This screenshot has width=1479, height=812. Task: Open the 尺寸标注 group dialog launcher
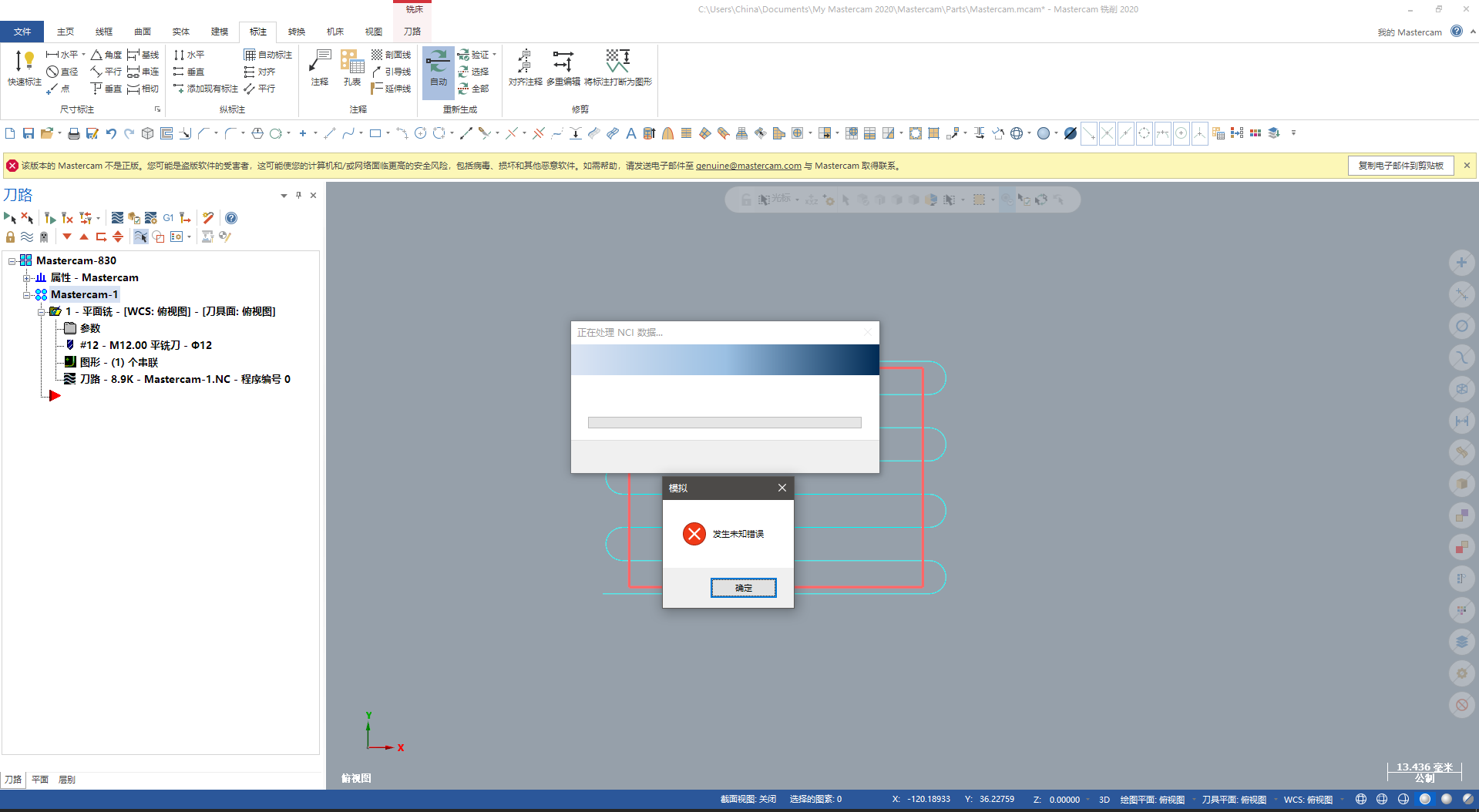(x=157, y=109)
